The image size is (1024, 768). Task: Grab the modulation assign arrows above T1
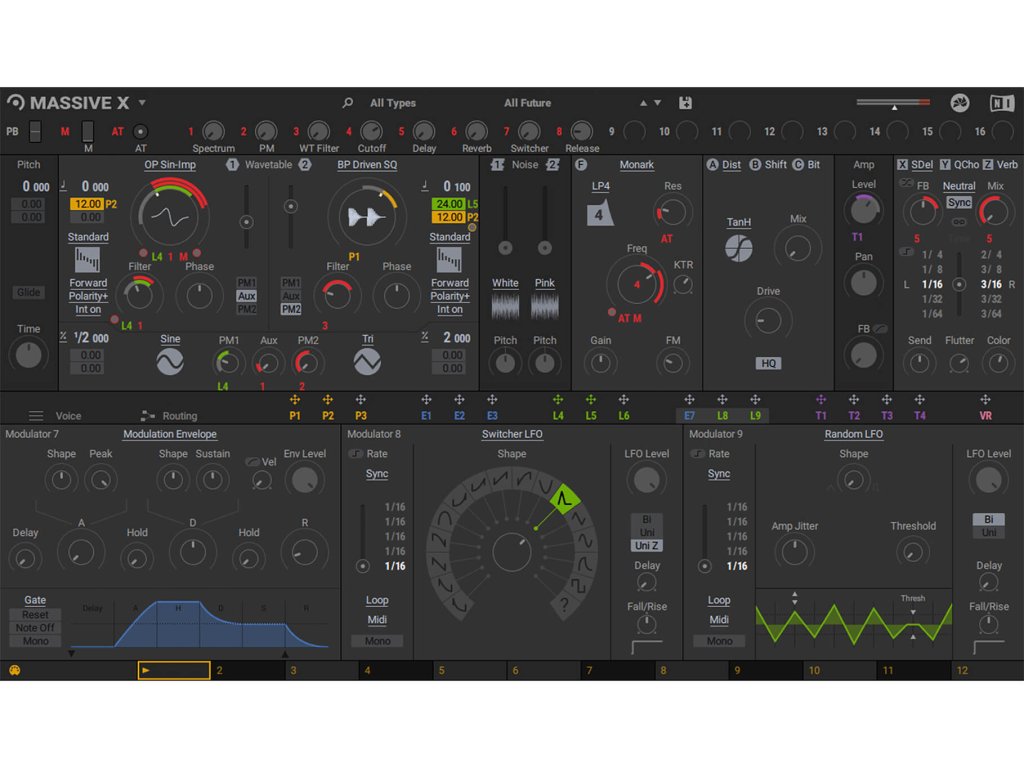pos(821,400)
